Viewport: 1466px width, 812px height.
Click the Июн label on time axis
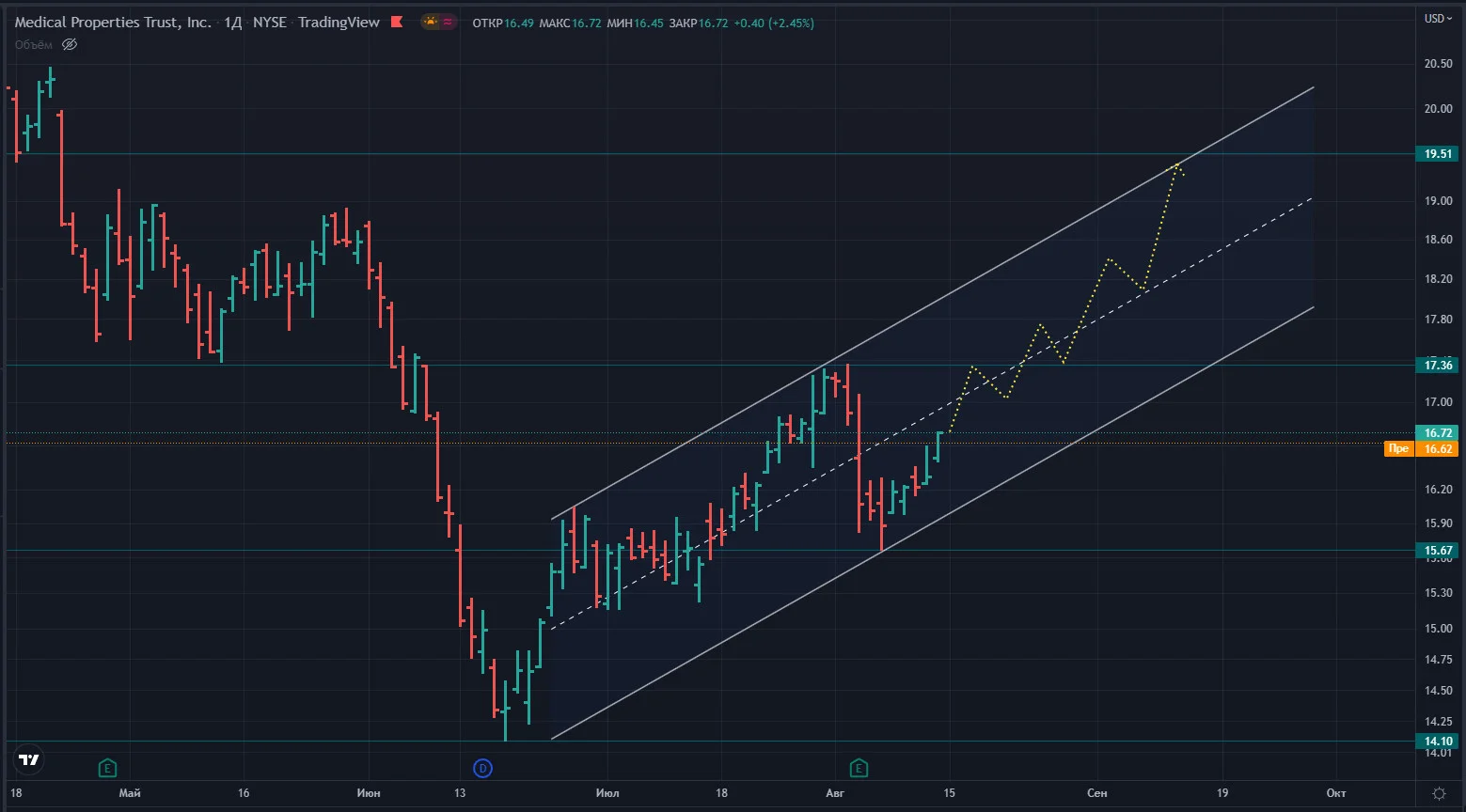tap(369, 793)
